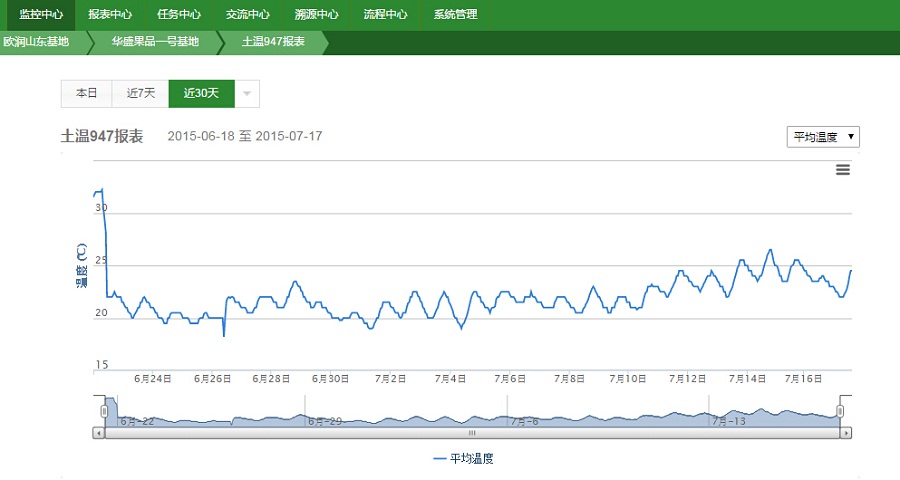Screen dimensions: 900x480
Task: Click the navigator scrollbar right arrow
Action: tap(846, 433)
